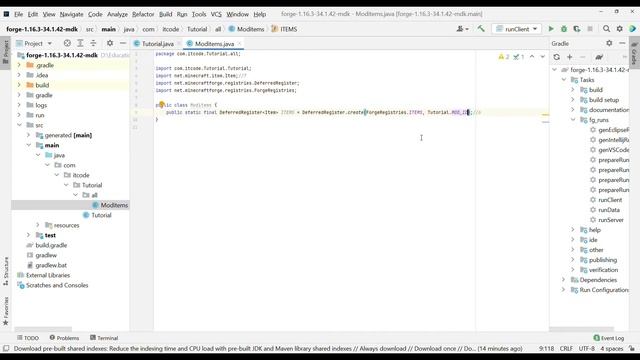The image size is (640, 360).
Task: Click the Debug bug icon
Action: (564, 29)
